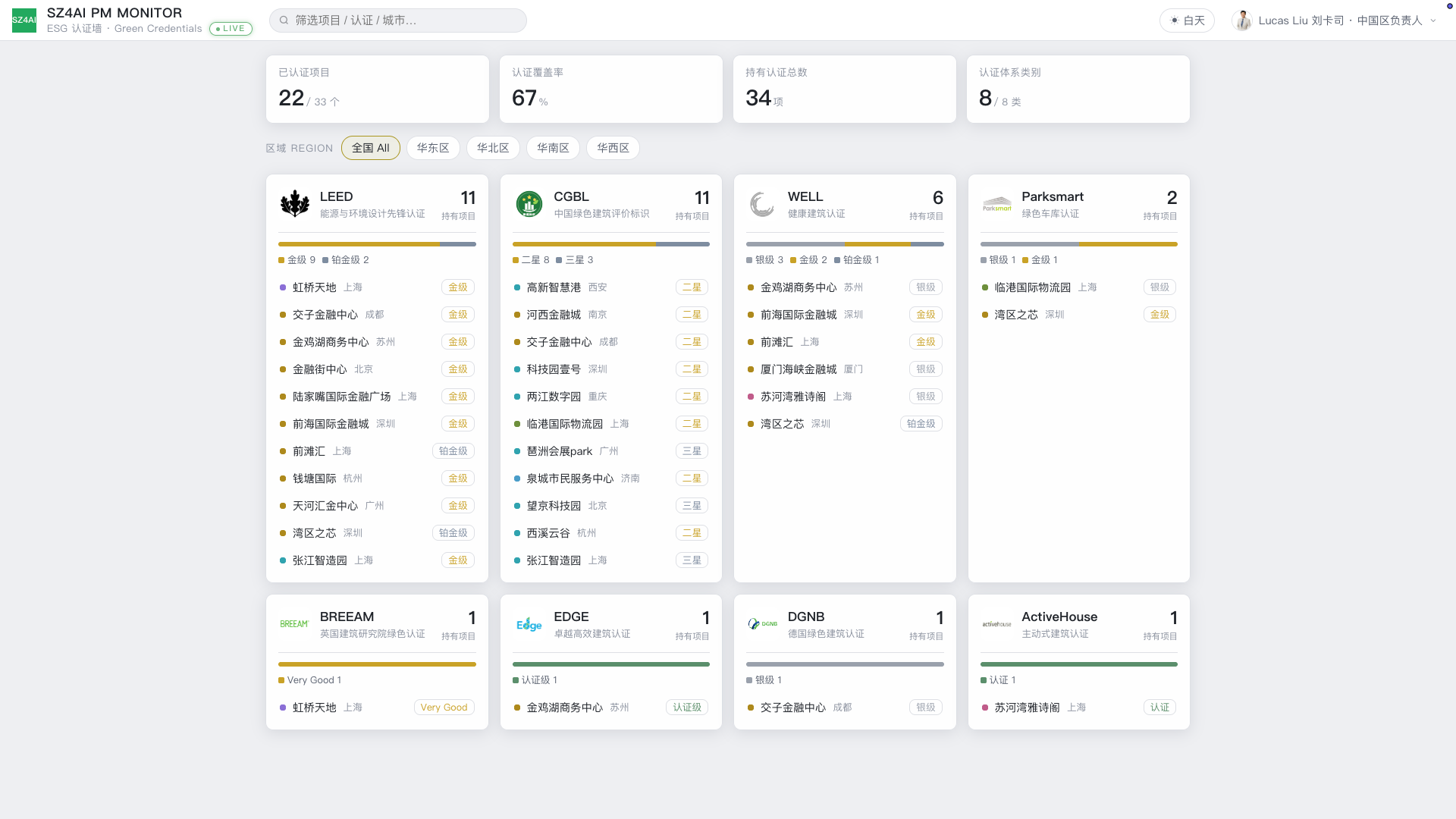The image size is (1456, 819).
Task: Click the Parksmart logo
Action: 996,204
